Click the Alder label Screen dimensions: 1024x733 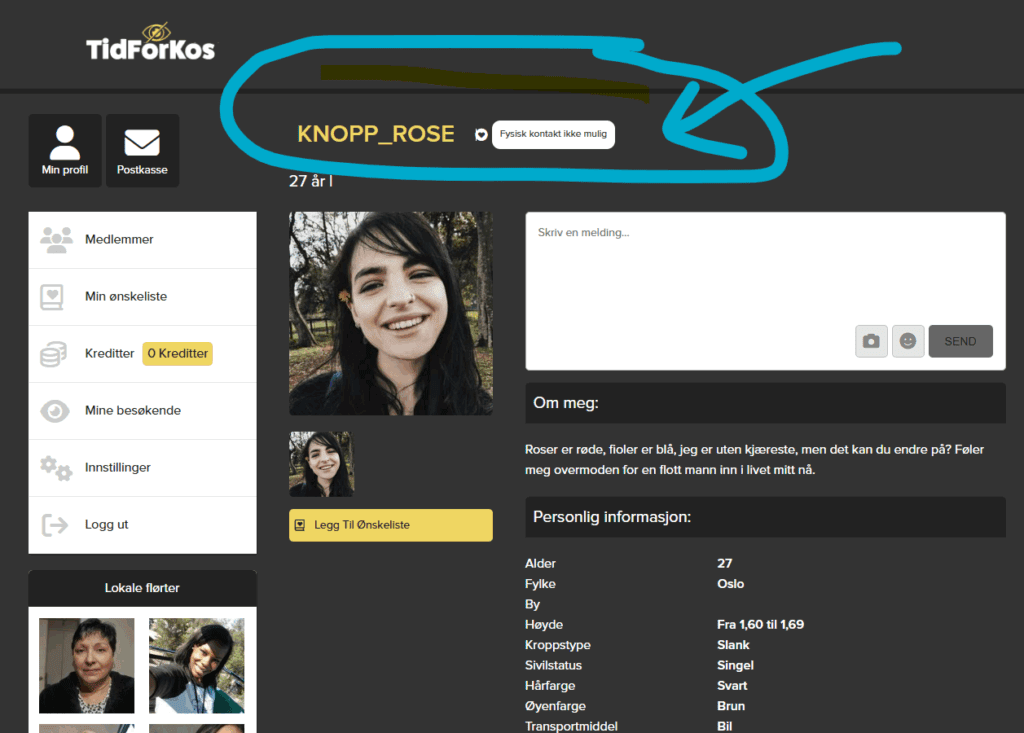[x=541, y=564]
